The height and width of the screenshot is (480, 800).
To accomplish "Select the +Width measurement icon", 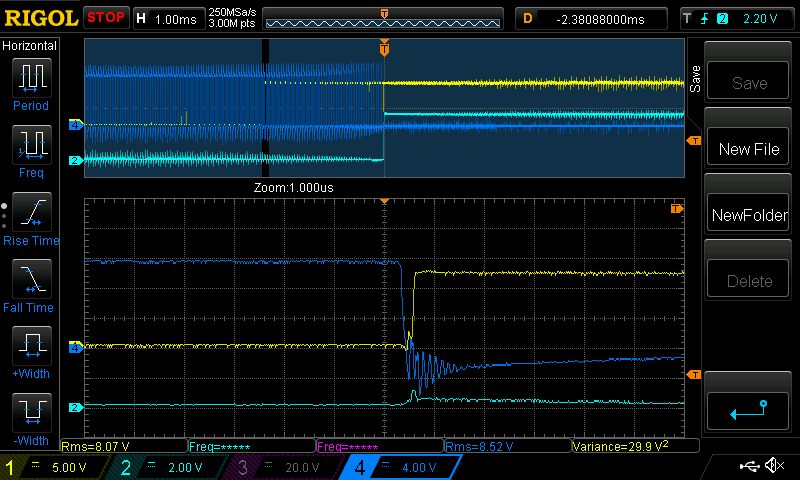I will pyautogui.click(x=30, y=346).
